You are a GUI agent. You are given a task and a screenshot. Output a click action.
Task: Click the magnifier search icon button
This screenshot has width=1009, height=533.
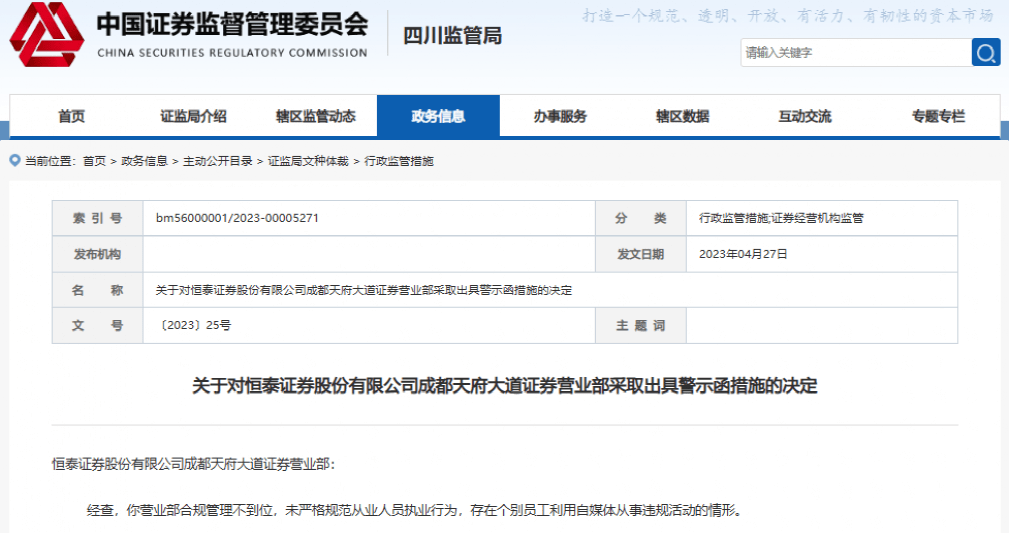pyautogui.click(x=985, y=53)
